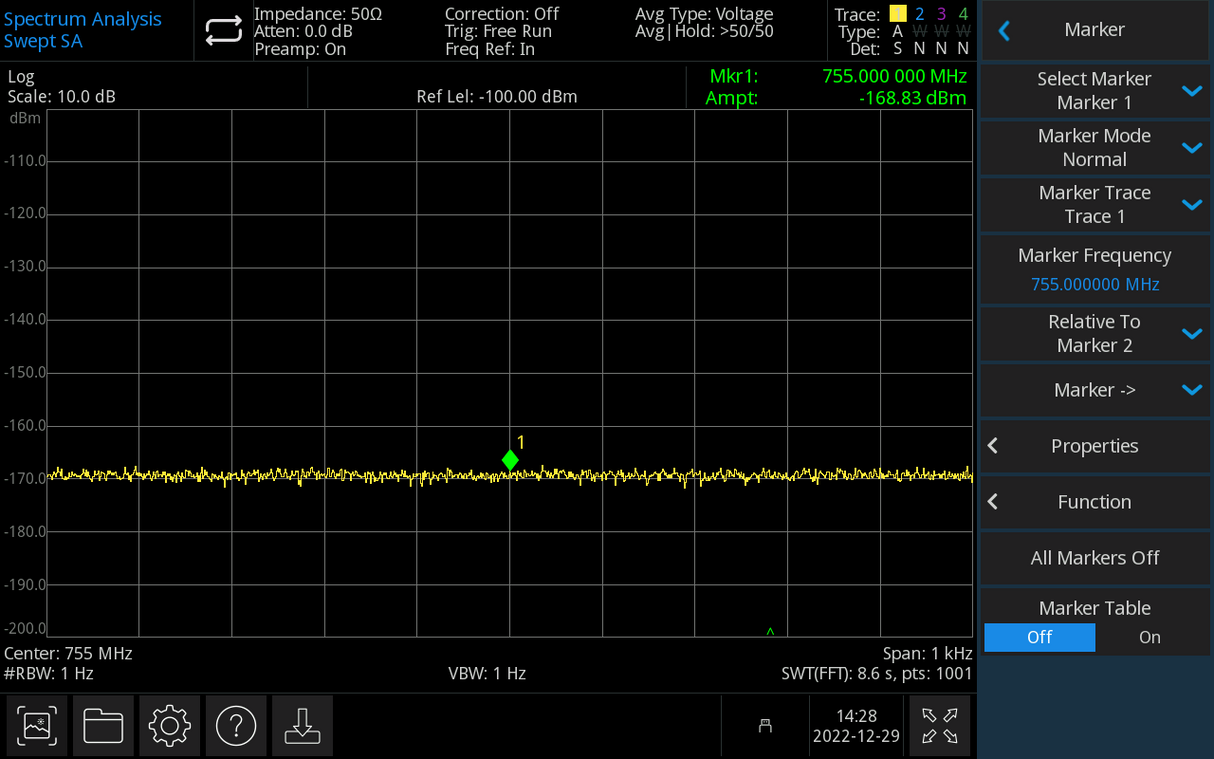Turn the Marker Table On
The width and height of the screenshot is (1214, 759).
[x=1148, y=637]
